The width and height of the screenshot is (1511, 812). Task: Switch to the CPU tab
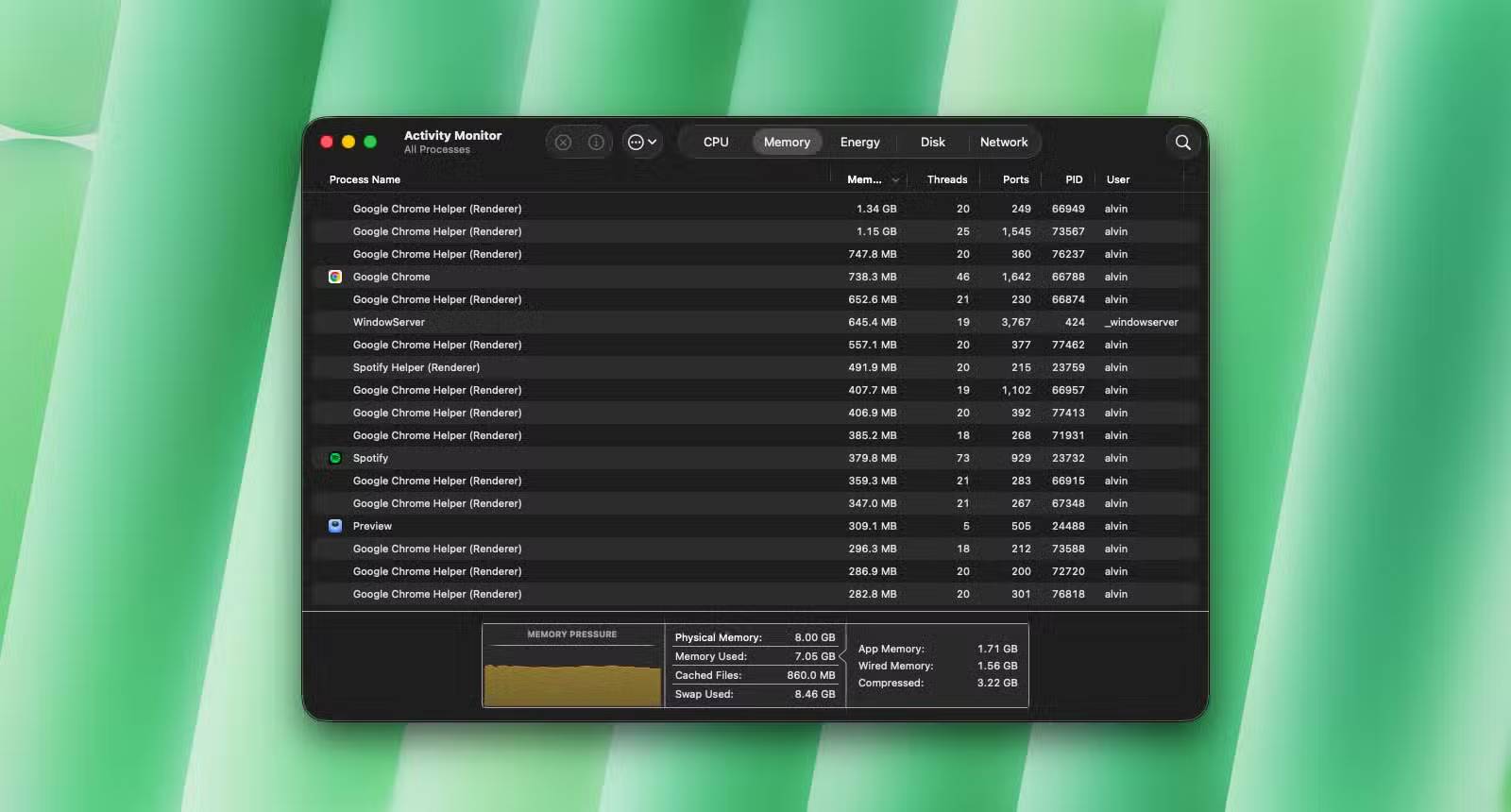(x=716, y=143)
